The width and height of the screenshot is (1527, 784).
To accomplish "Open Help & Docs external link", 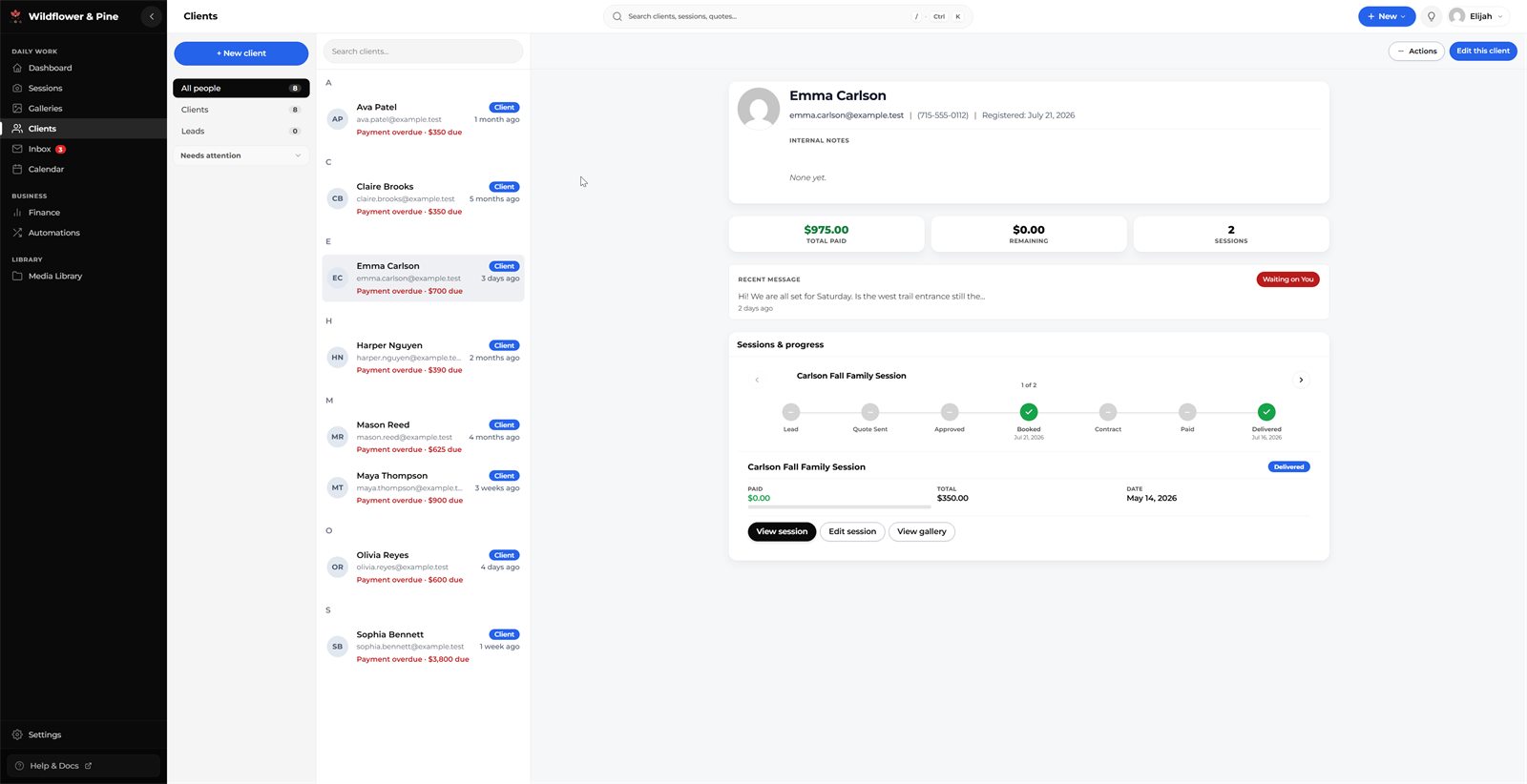I will 83,766.
